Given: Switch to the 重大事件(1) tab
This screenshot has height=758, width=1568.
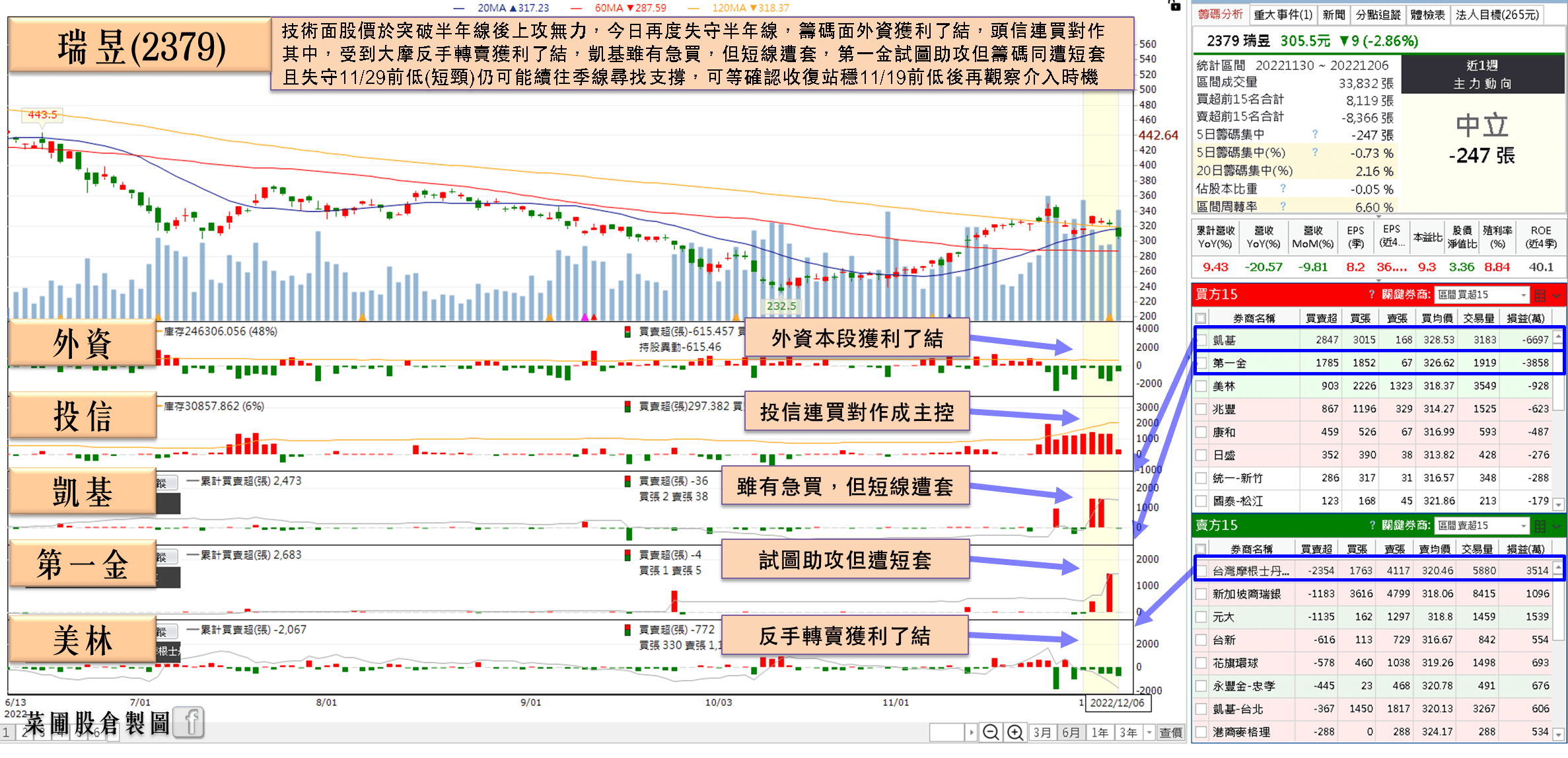Looking at the screenshot, I should tap(1283, 15).
